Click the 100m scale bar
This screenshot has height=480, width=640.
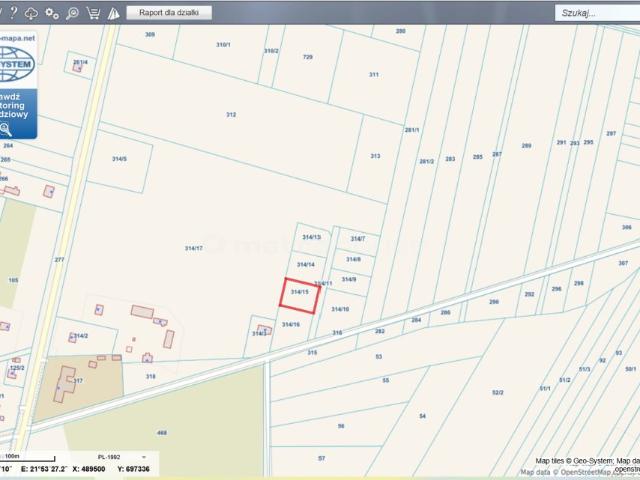point(27,458)
